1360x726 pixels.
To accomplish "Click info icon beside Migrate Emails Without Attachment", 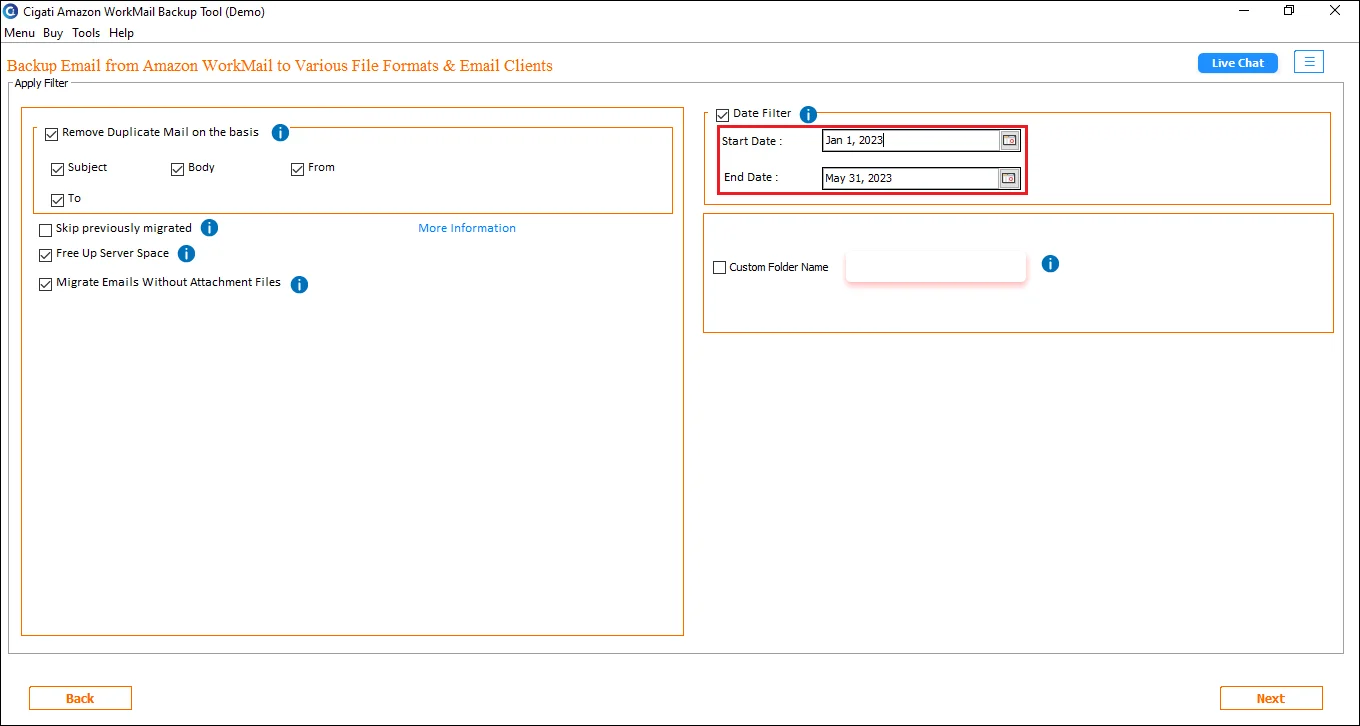I will [299, 285].
